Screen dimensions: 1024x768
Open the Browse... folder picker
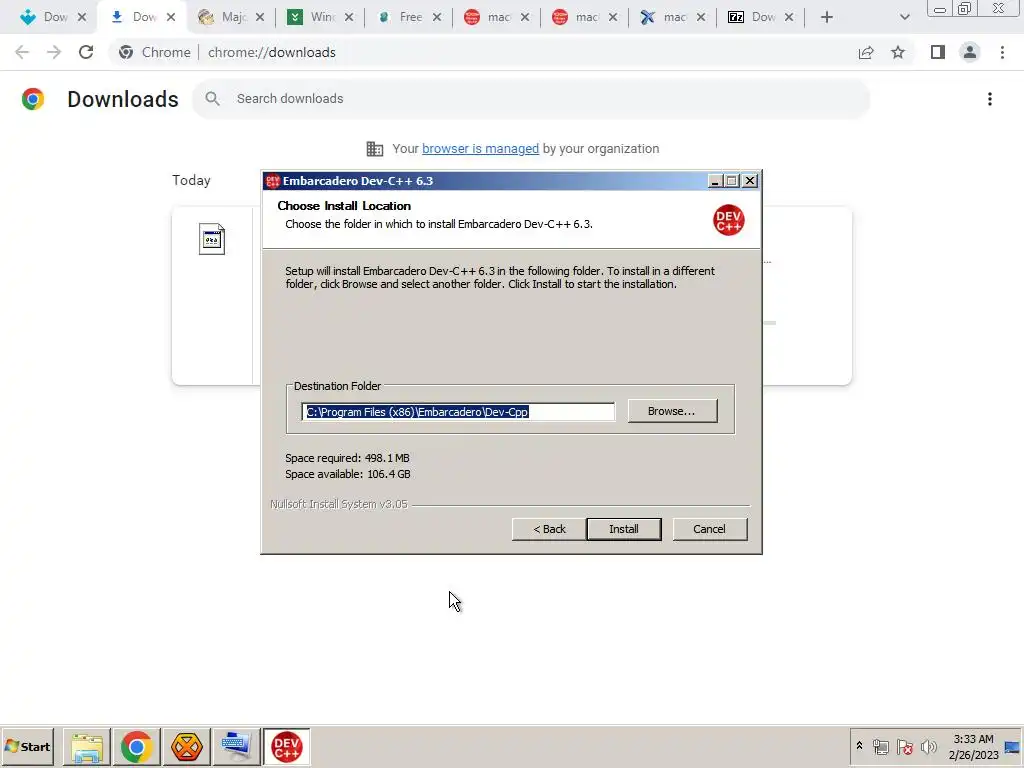(672, 411)
